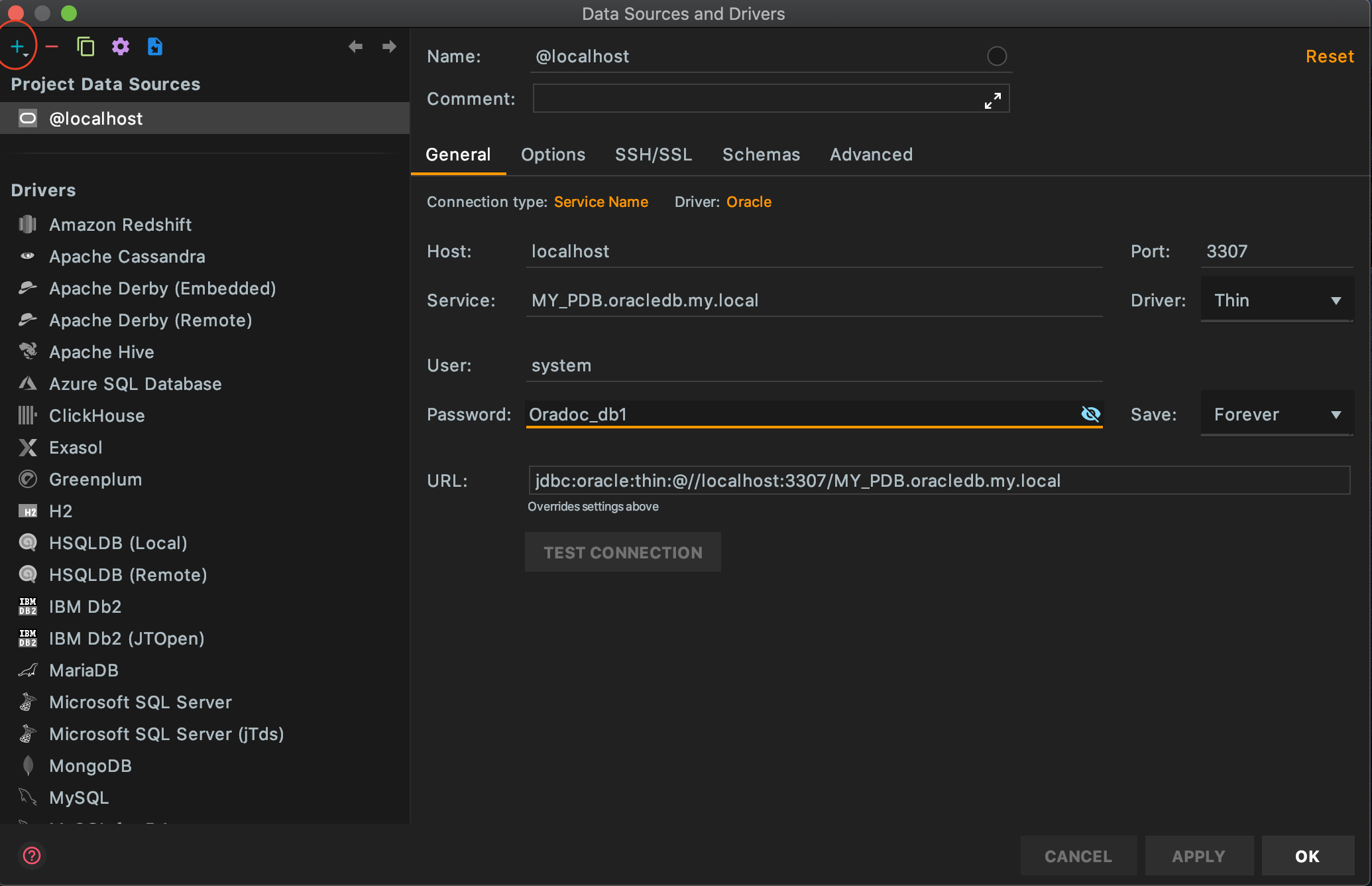Open the Schemas tab
The image size is (1372, 886).
(761, 155)
